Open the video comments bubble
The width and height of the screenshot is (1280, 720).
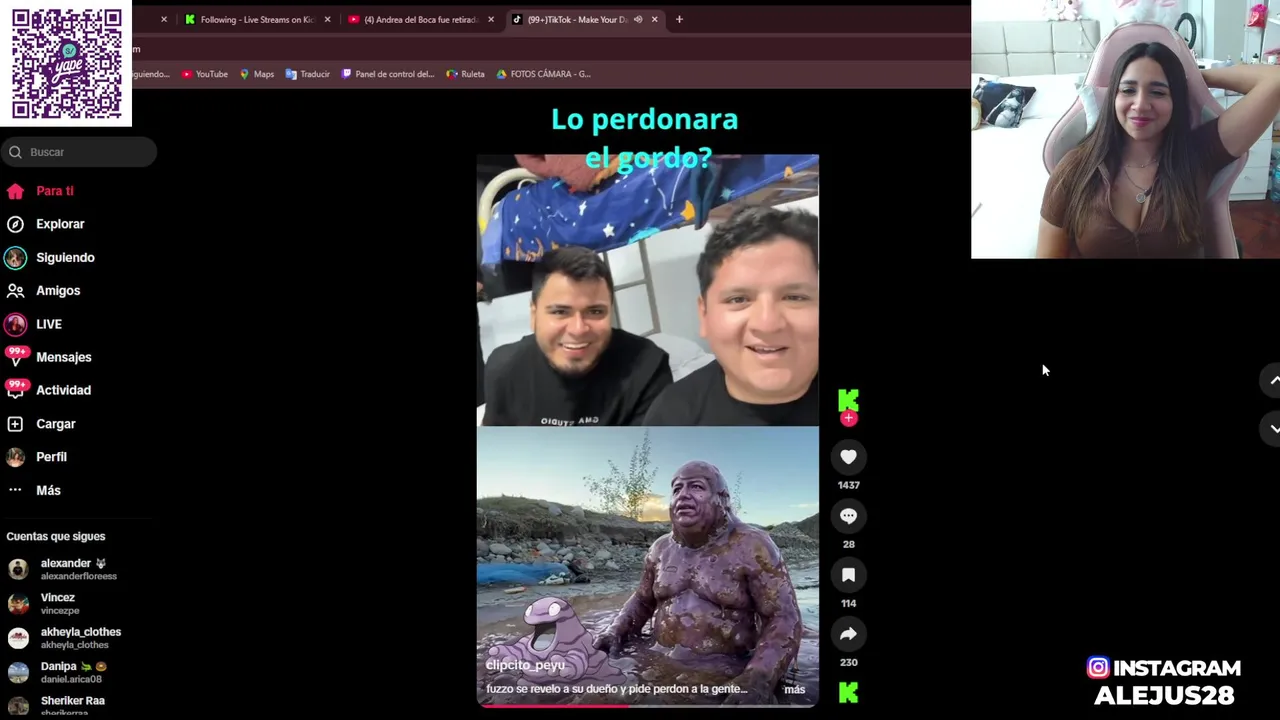(x=848, y=516)
